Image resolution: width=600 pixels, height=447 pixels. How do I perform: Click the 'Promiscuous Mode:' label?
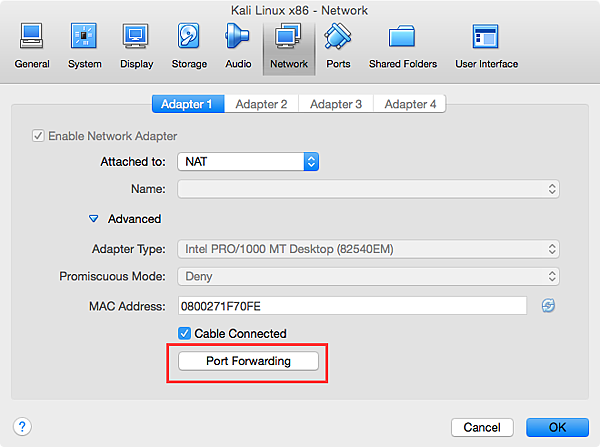point(112,276)
